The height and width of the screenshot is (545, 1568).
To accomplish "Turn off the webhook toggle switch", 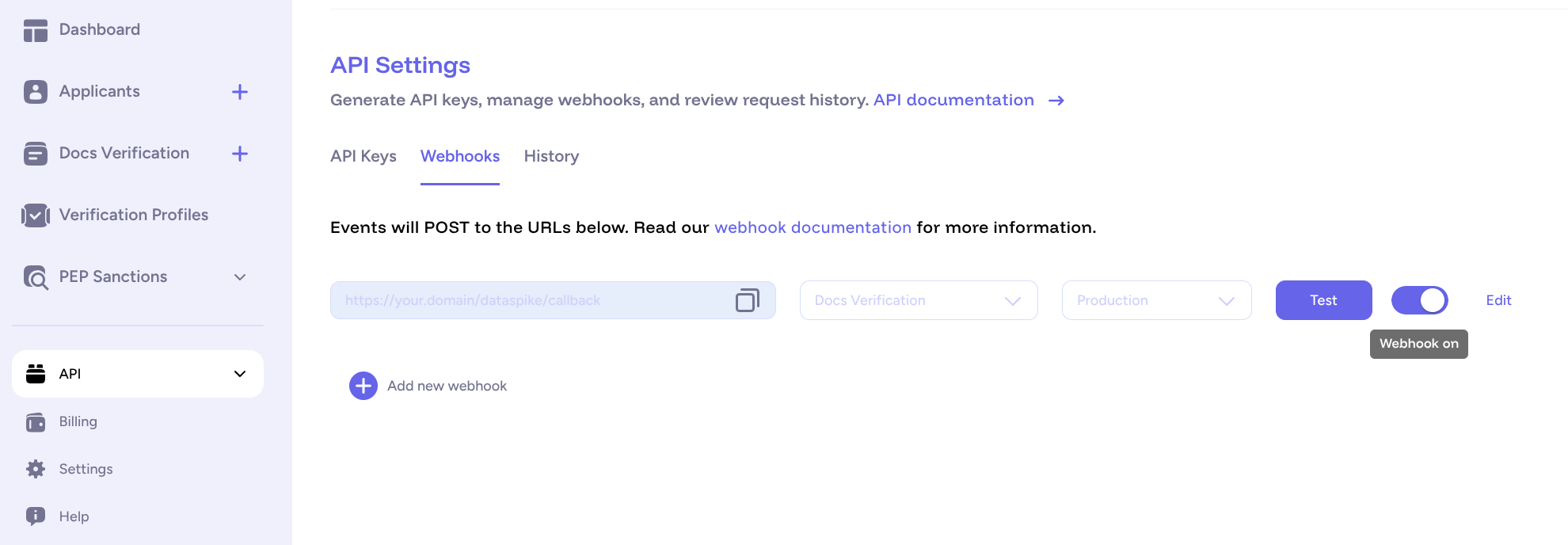I will pos(1420,300).
